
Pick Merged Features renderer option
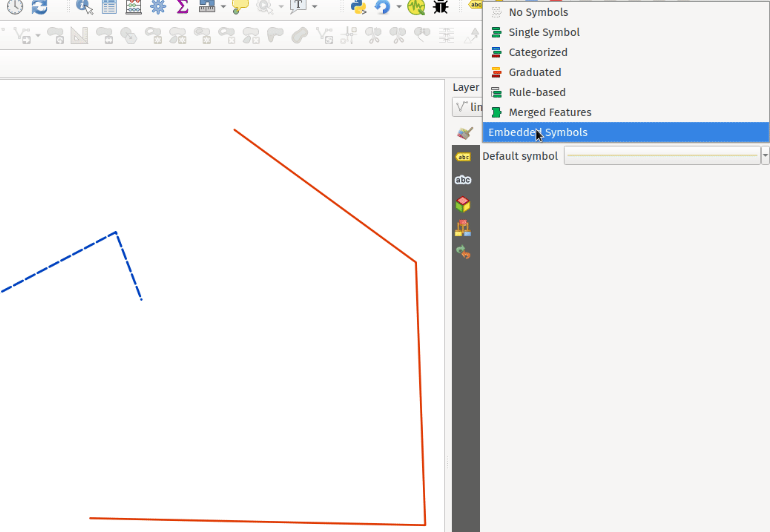click(x=549, y=112)
